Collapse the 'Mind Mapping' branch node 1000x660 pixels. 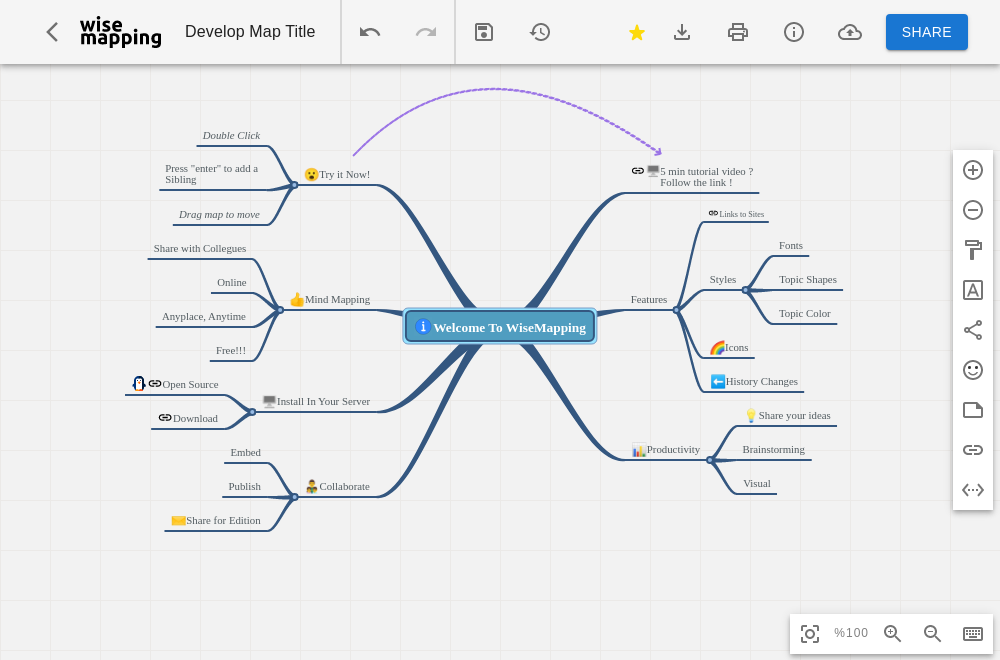point(280,310)
